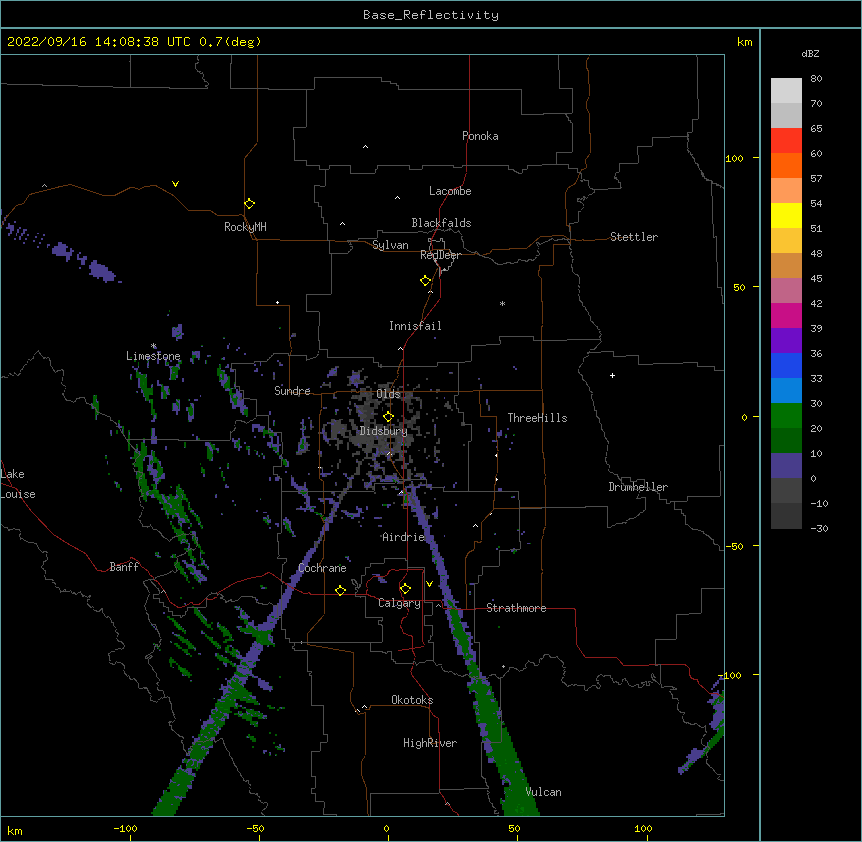Click the Airdrie city label
Viewport: 862px width, 842px height.
(404, 537)
